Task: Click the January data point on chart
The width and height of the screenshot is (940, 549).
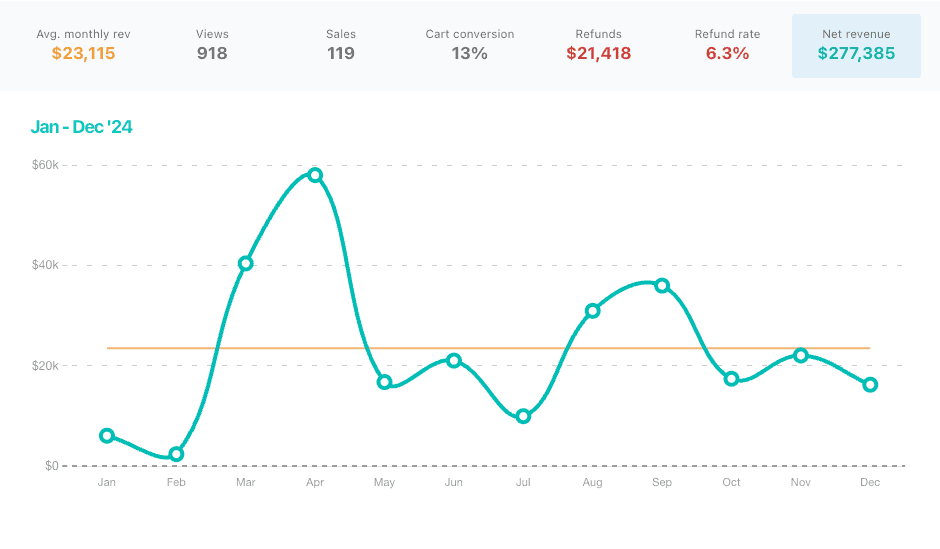Action: [107, 436]
